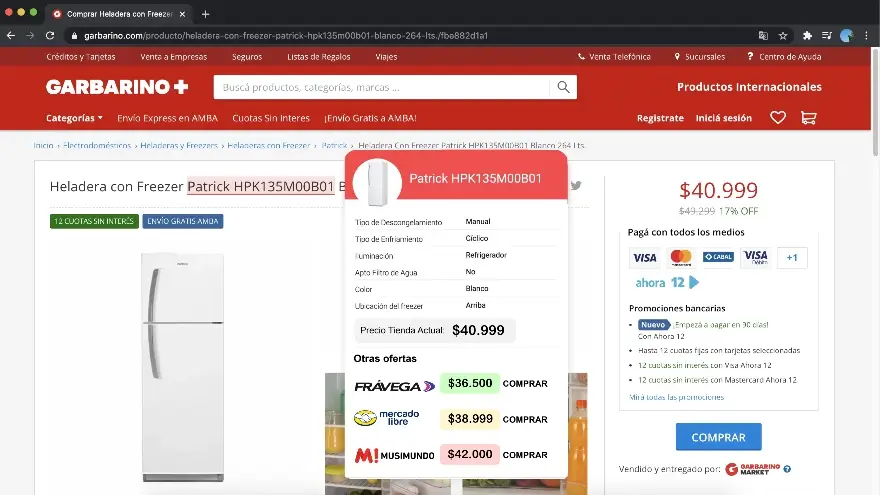The height and width of the screenshot is (495, 880).
Task: Open Viajes in top bar
Action: click(x=386, y=57)
